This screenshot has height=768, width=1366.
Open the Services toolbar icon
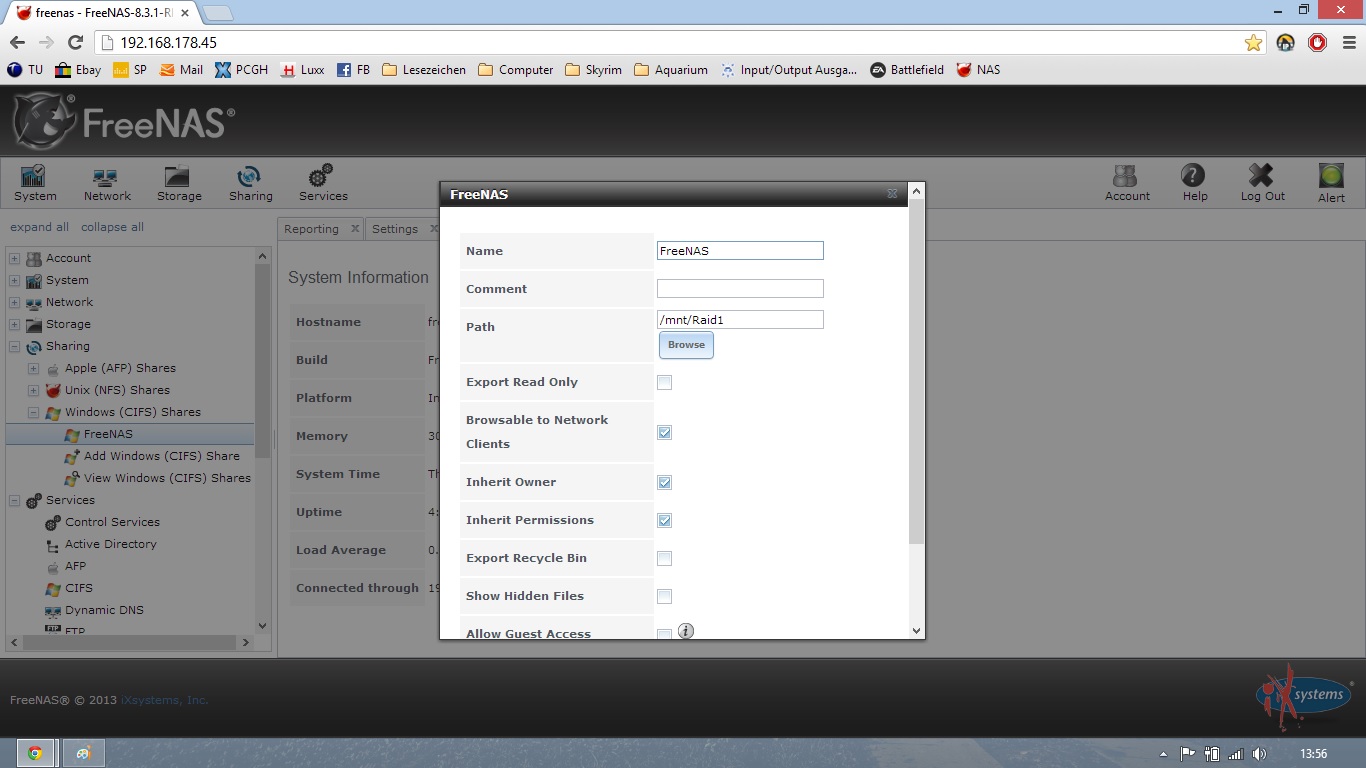click(x=323, y=184)
